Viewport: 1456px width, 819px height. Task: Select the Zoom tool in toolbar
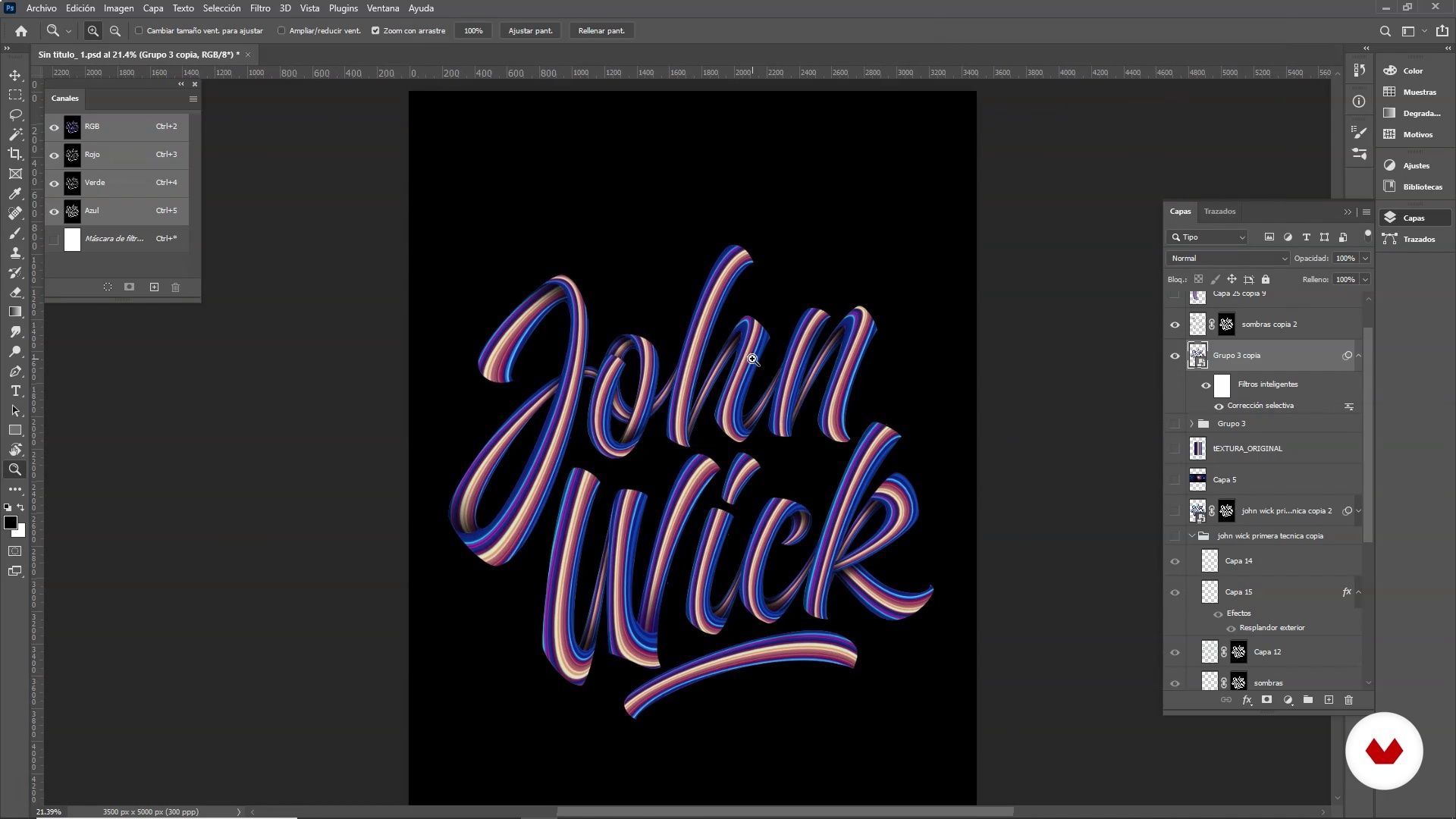coord(15,469)
